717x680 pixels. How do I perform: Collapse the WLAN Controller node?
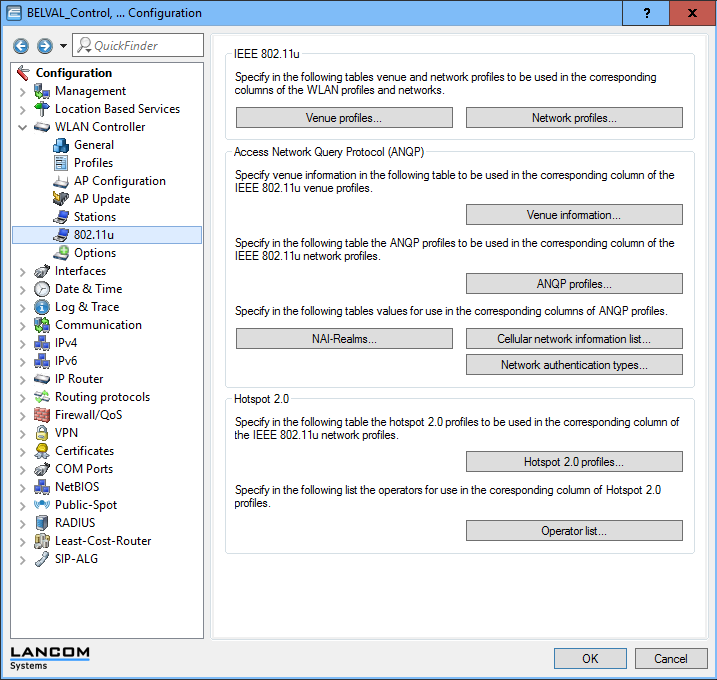[22, 128]
